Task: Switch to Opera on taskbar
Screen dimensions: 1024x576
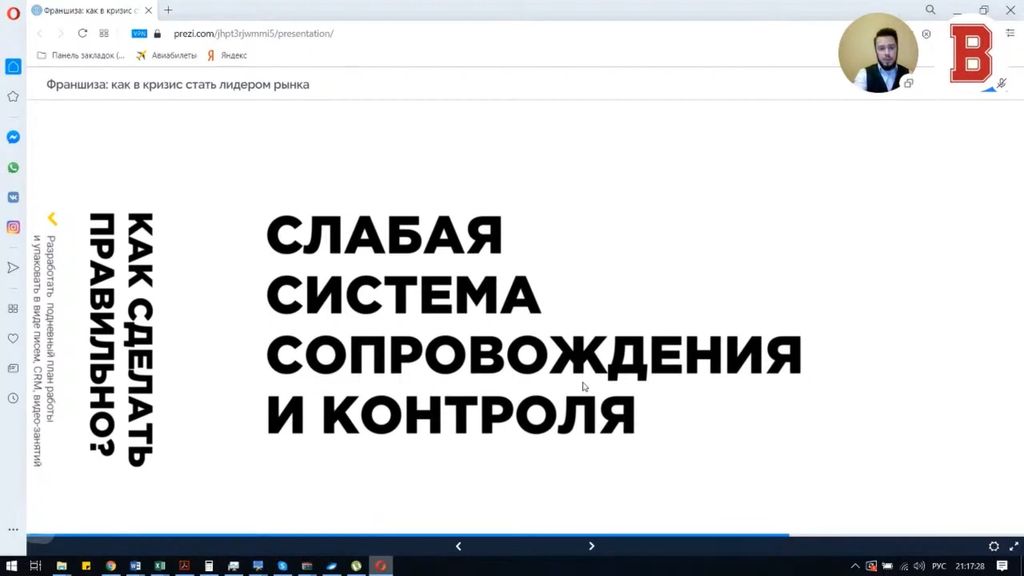Action: pyautogui.click(x=381, y=566)
